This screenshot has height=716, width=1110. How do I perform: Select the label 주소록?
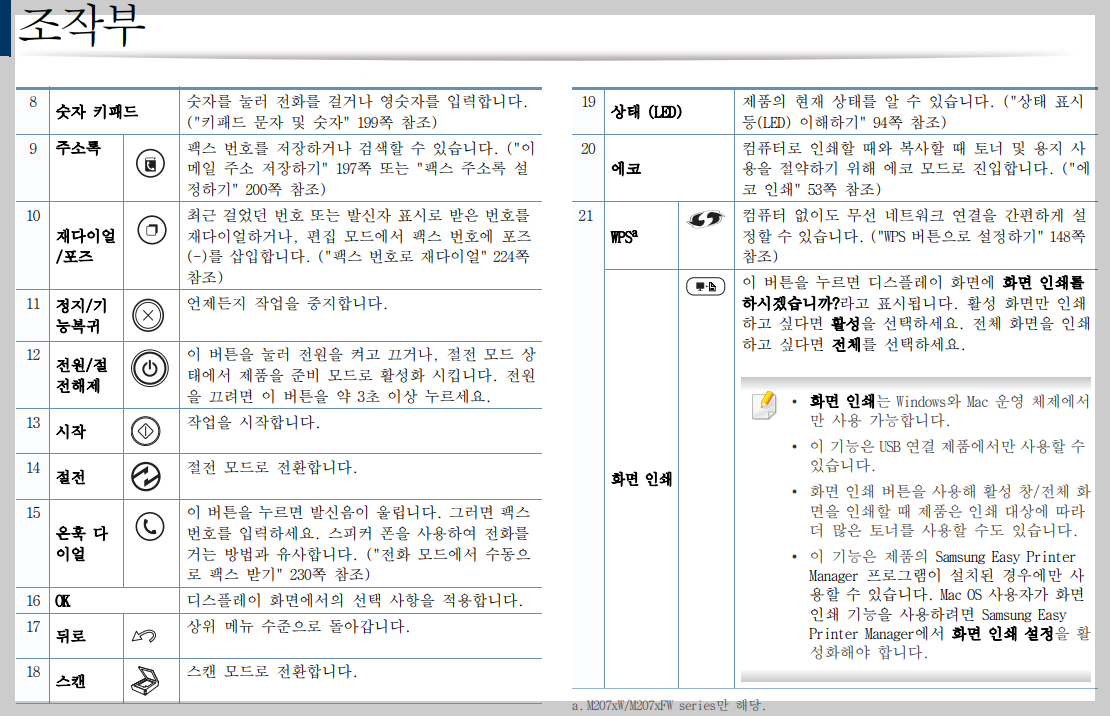(x=78, y=148)
